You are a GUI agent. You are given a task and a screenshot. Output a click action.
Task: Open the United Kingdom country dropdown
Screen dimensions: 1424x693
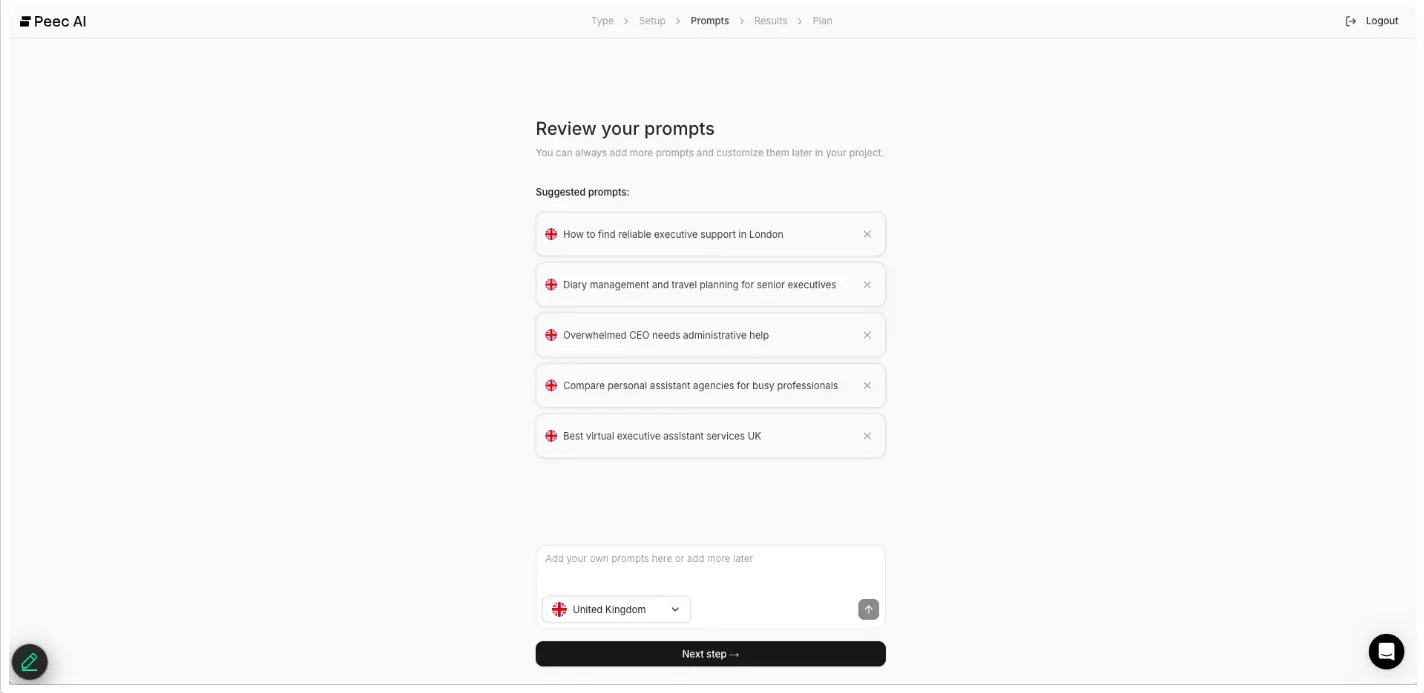(x=616, y=609)
